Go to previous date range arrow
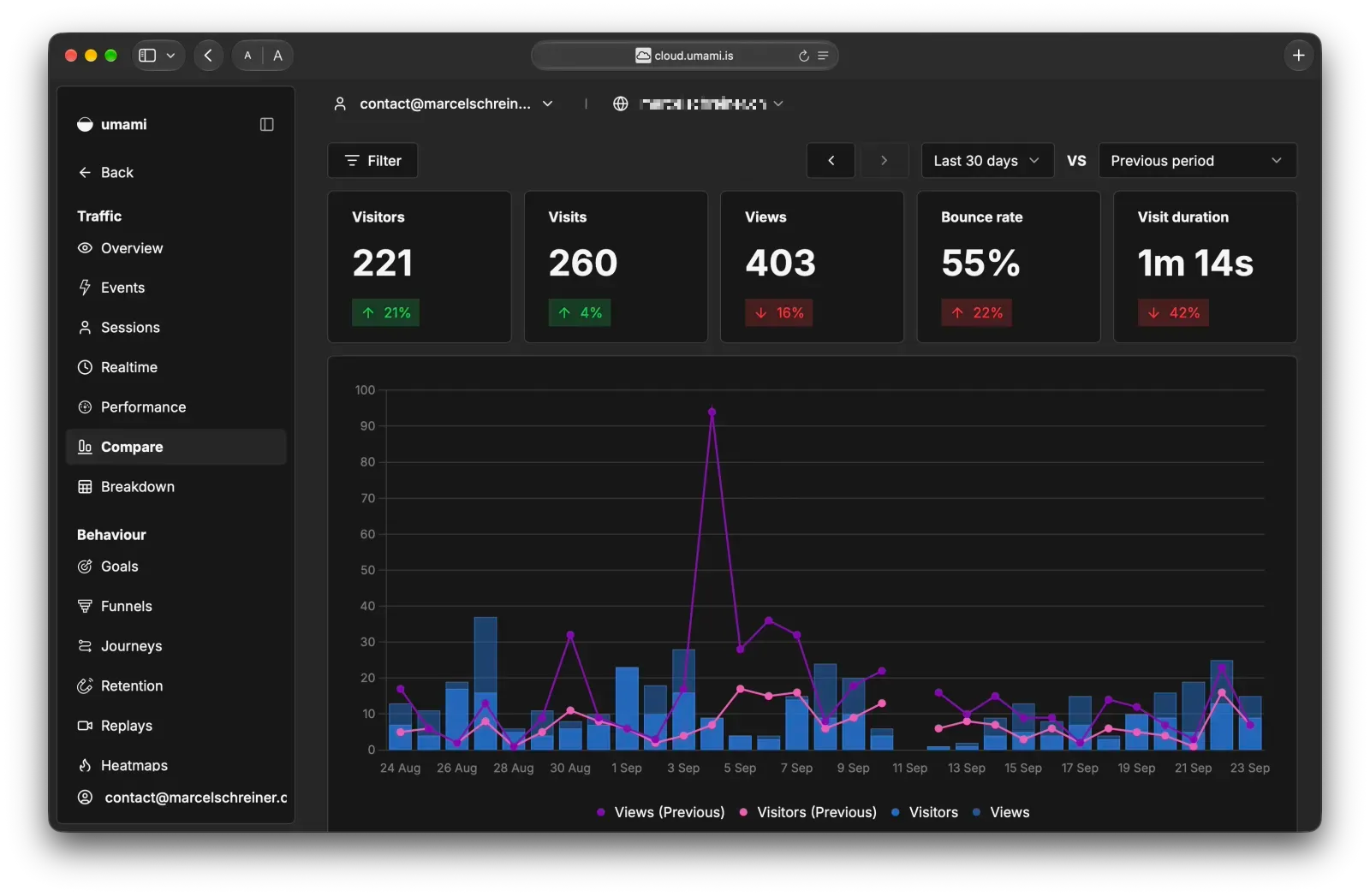Screen dimensions: 1370x896 (831, 161)
